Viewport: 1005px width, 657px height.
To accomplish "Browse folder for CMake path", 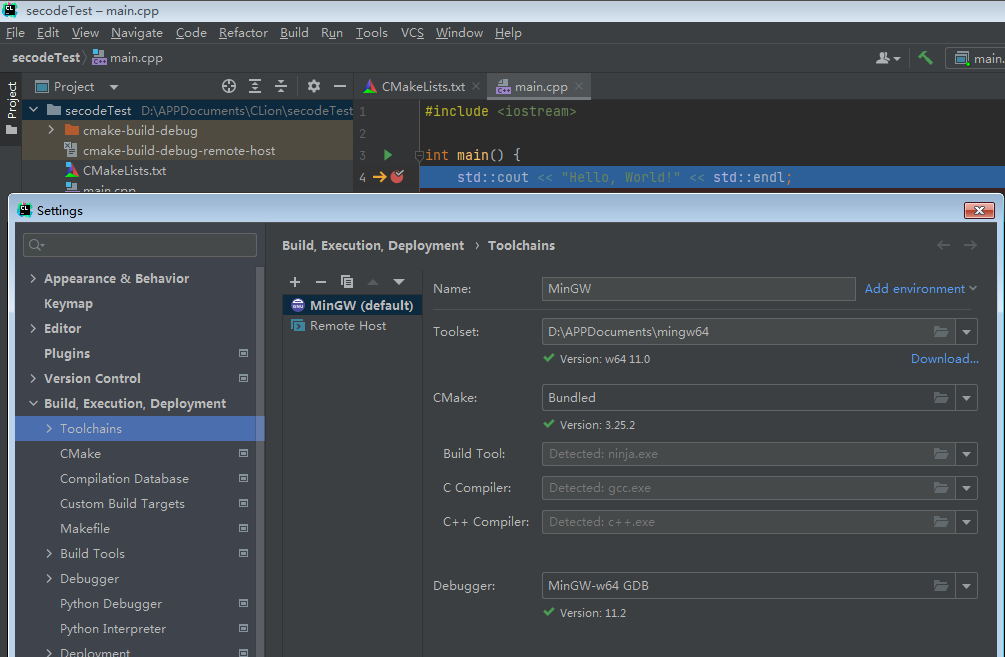I will pyautogui.click(x=940, y=398).
